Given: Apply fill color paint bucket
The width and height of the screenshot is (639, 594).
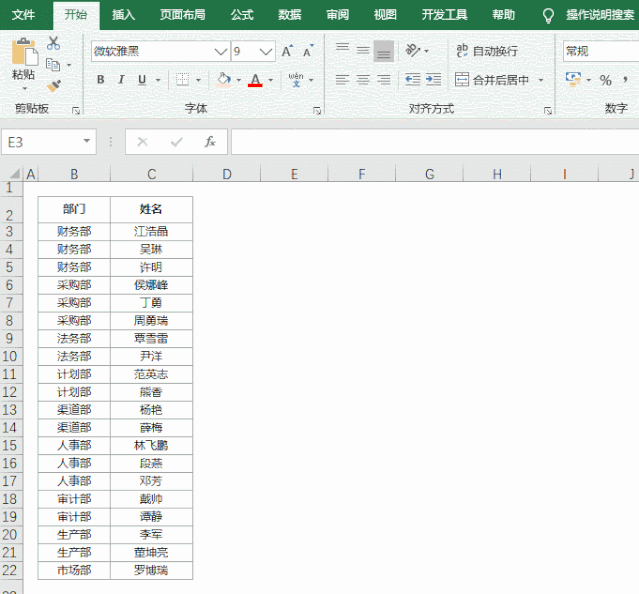Looking at the screenshot, I should [223, 79].
